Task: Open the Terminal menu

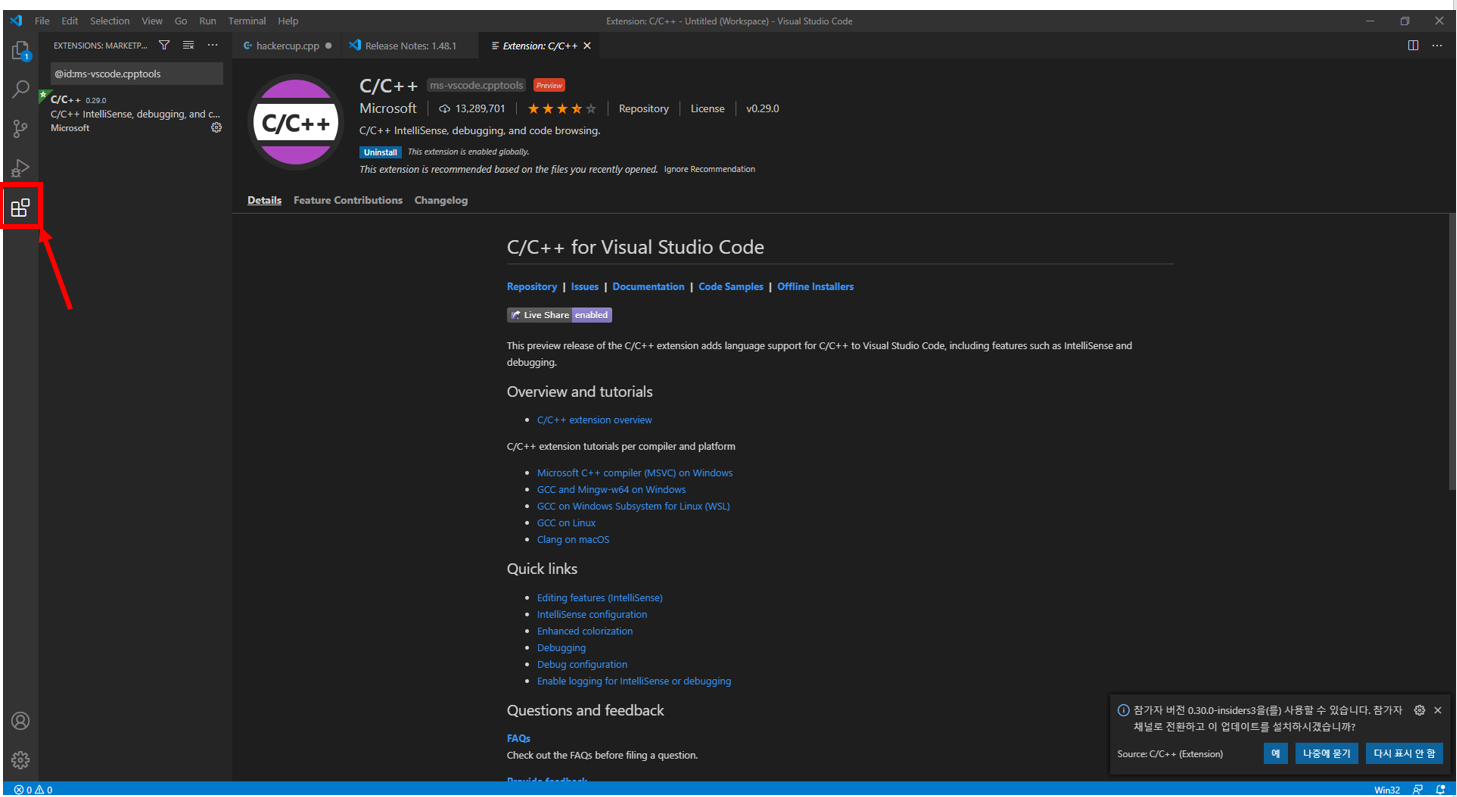Action: tap(247, 21)
